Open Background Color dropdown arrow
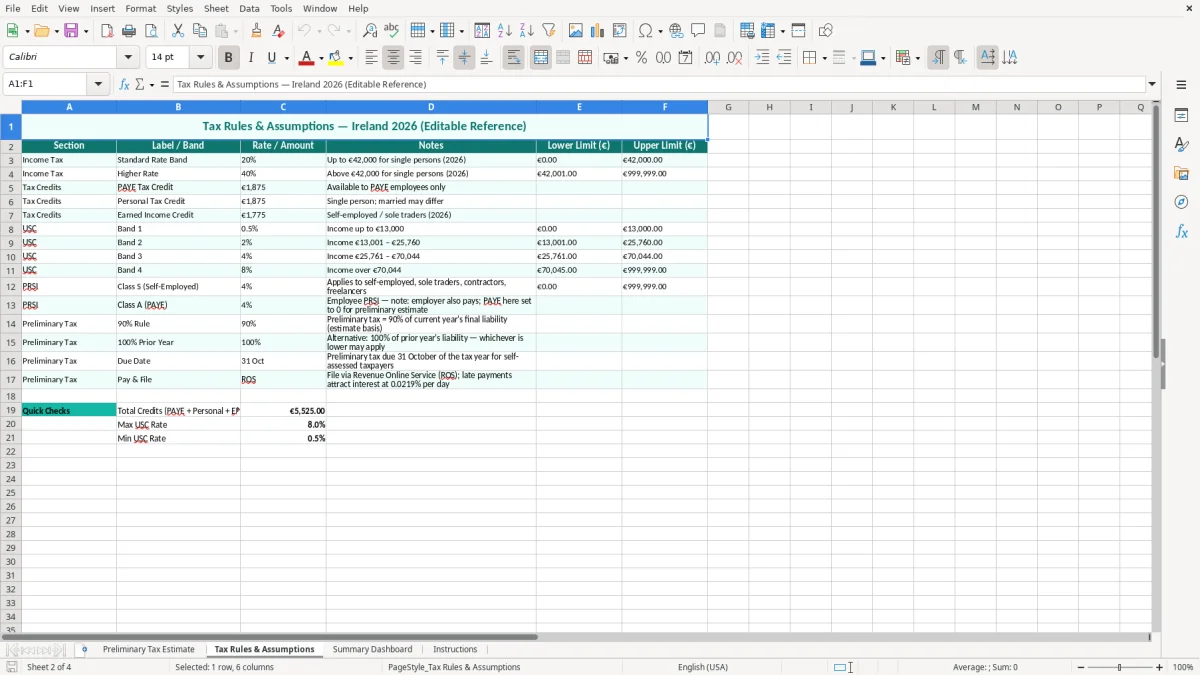Viewport: 1200px width, 675px height. [x=351, y=58]
